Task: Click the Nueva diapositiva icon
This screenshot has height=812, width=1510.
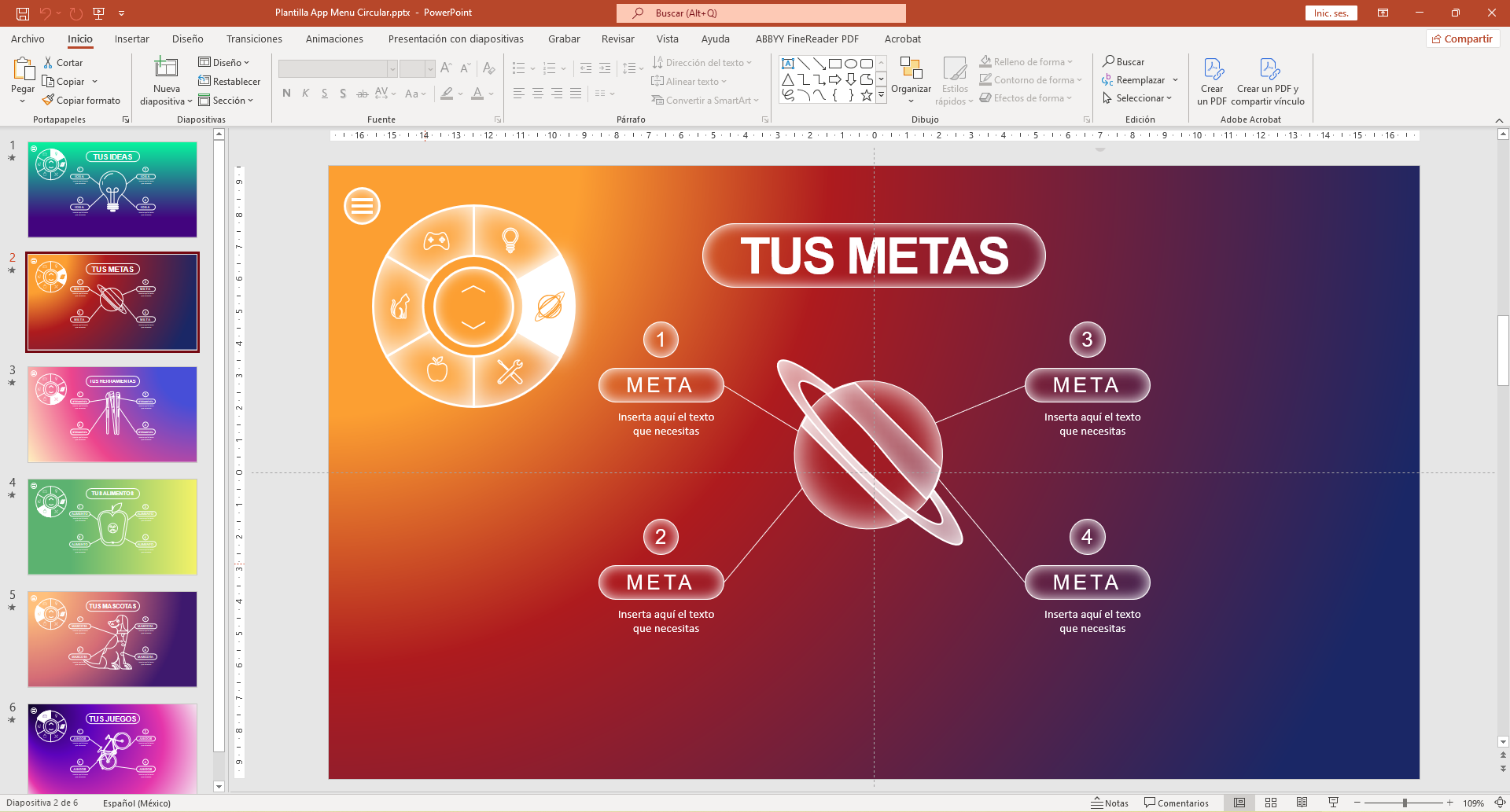Action: [x=166, y=69]
